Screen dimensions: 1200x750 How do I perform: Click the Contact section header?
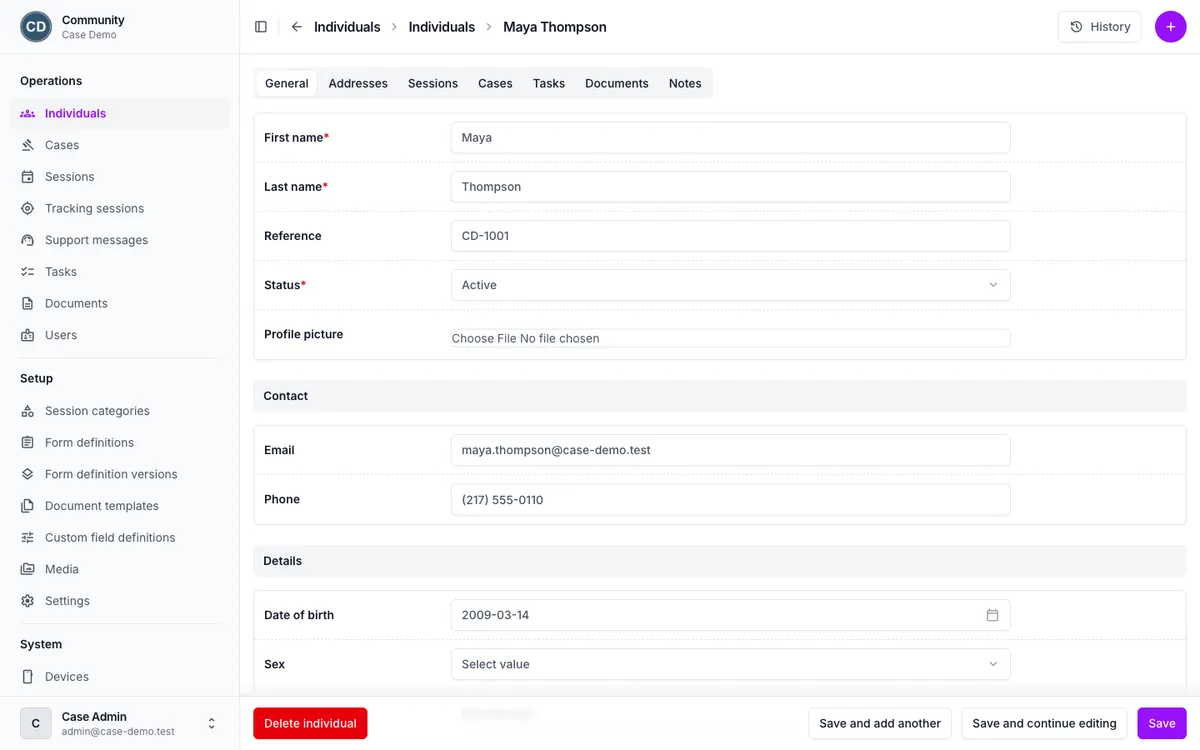(x=720, y=396)
